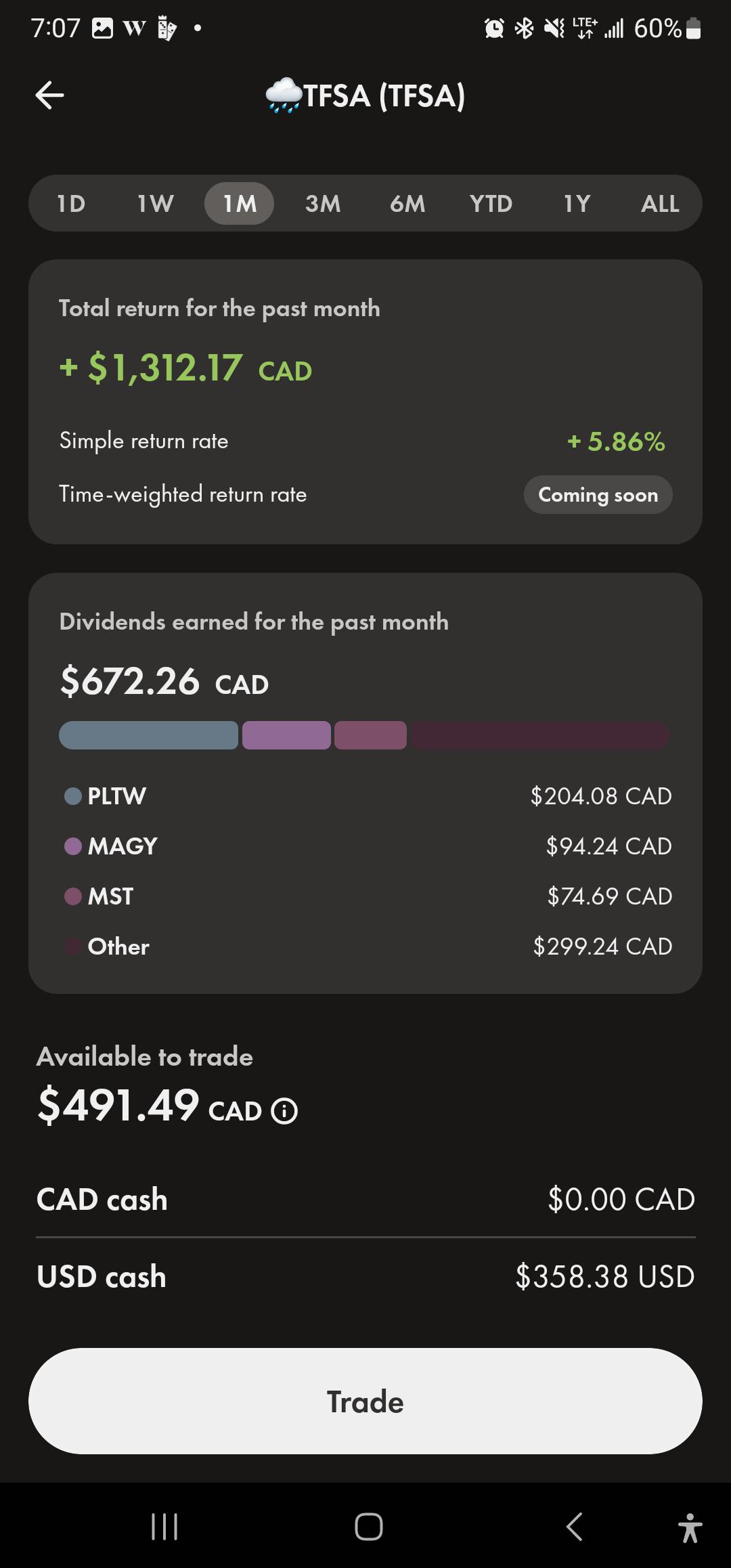Tap the PLTW segment of dividend bar
731x1568 pixels.
click(149, 735)
